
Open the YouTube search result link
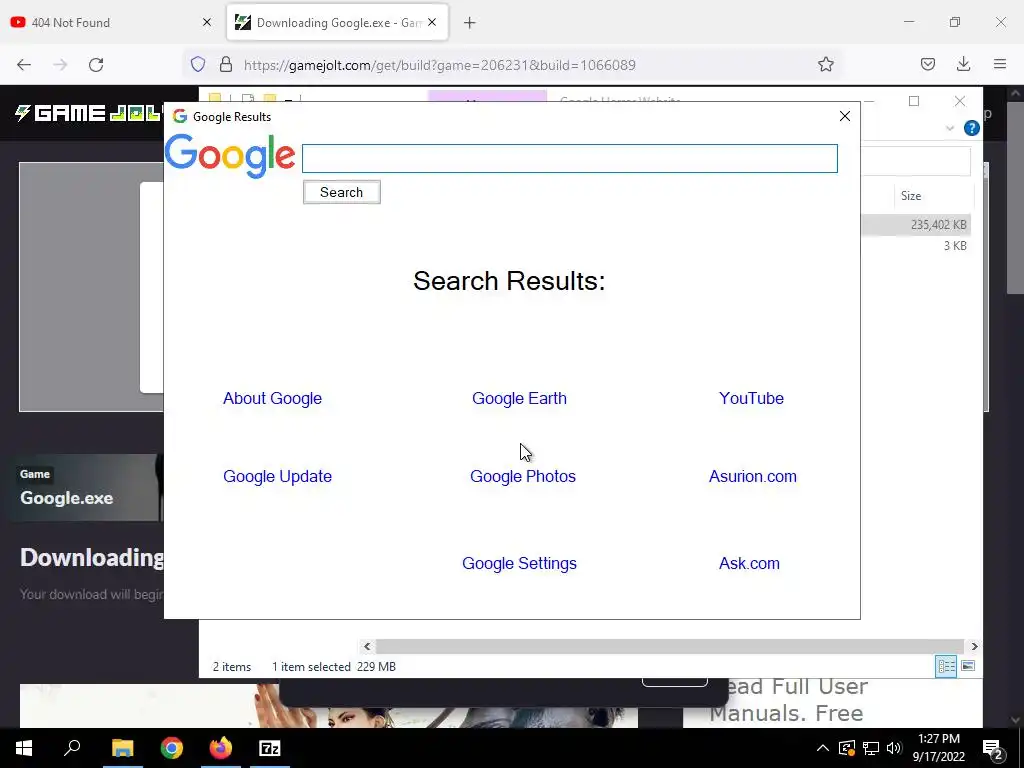coord(751,398)
